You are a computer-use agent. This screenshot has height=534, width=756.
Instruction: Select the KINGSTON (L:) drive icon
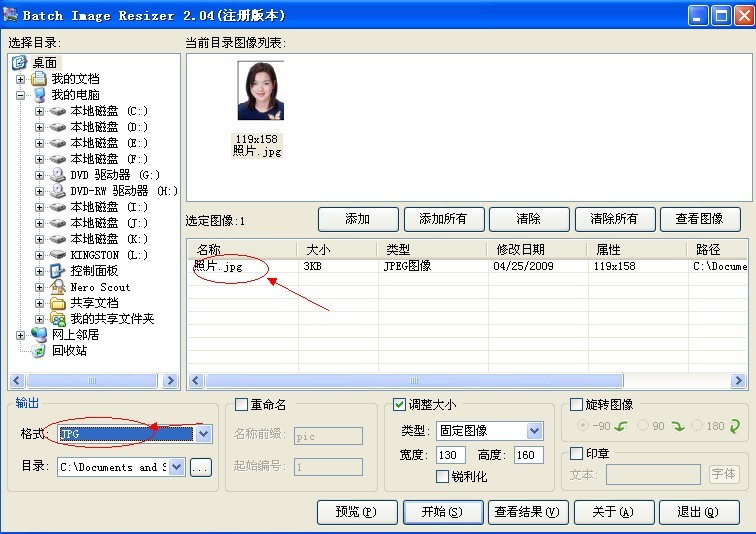[58, 255]
